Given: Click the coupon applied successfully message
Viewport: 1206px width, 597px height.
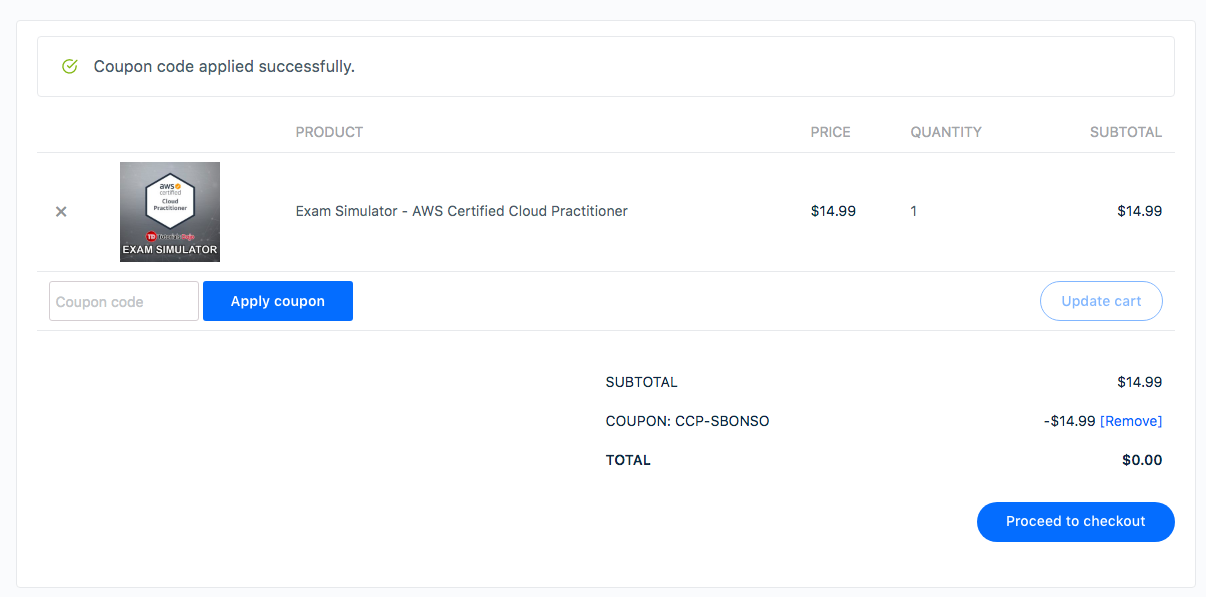Looking at the screenshot, I should click(x=224, y=67).
